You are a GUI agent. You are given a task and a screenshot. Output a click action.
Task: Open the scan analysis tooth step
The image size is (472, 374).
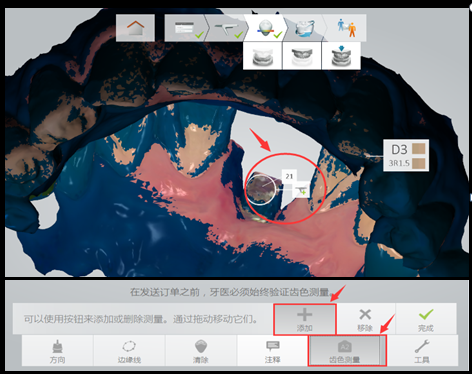coord(265,28)
